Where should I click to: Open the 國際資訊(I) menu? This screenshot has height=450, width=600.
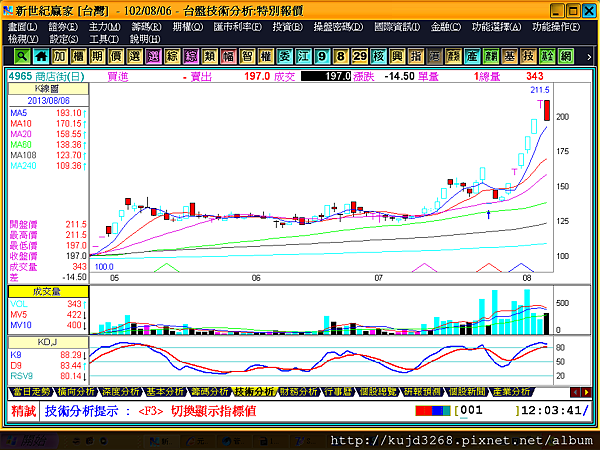397,27
